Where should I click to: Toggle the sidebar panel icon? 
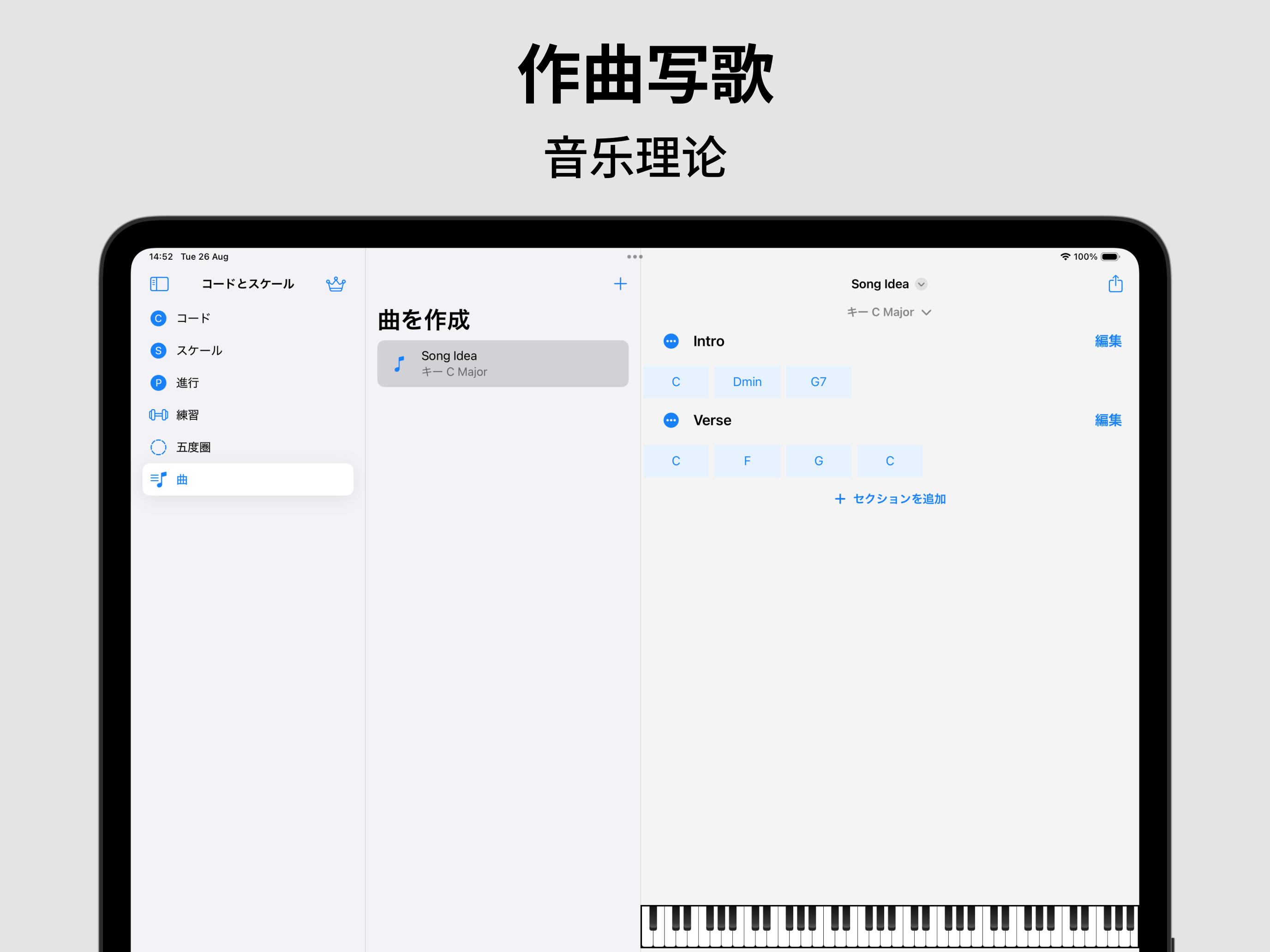[159, 284]
